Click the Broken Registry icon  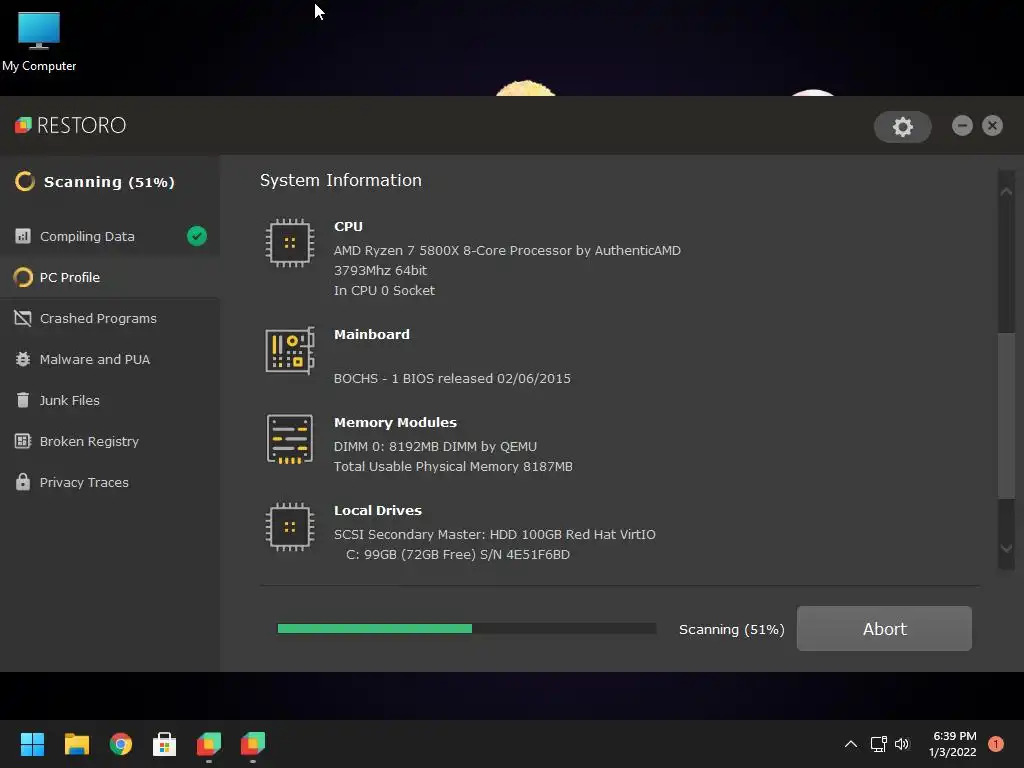pos(23,441)
